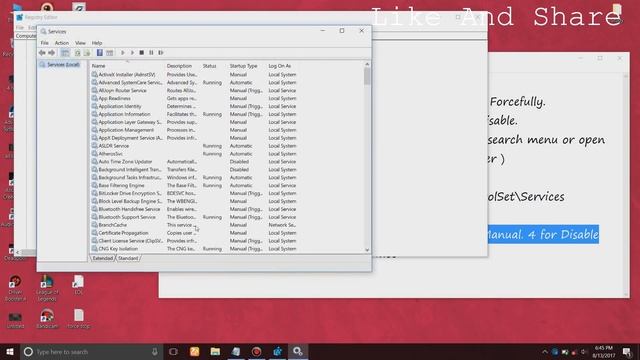Click the services list vertical scrollbar thumb

click(x=367, y=76)
